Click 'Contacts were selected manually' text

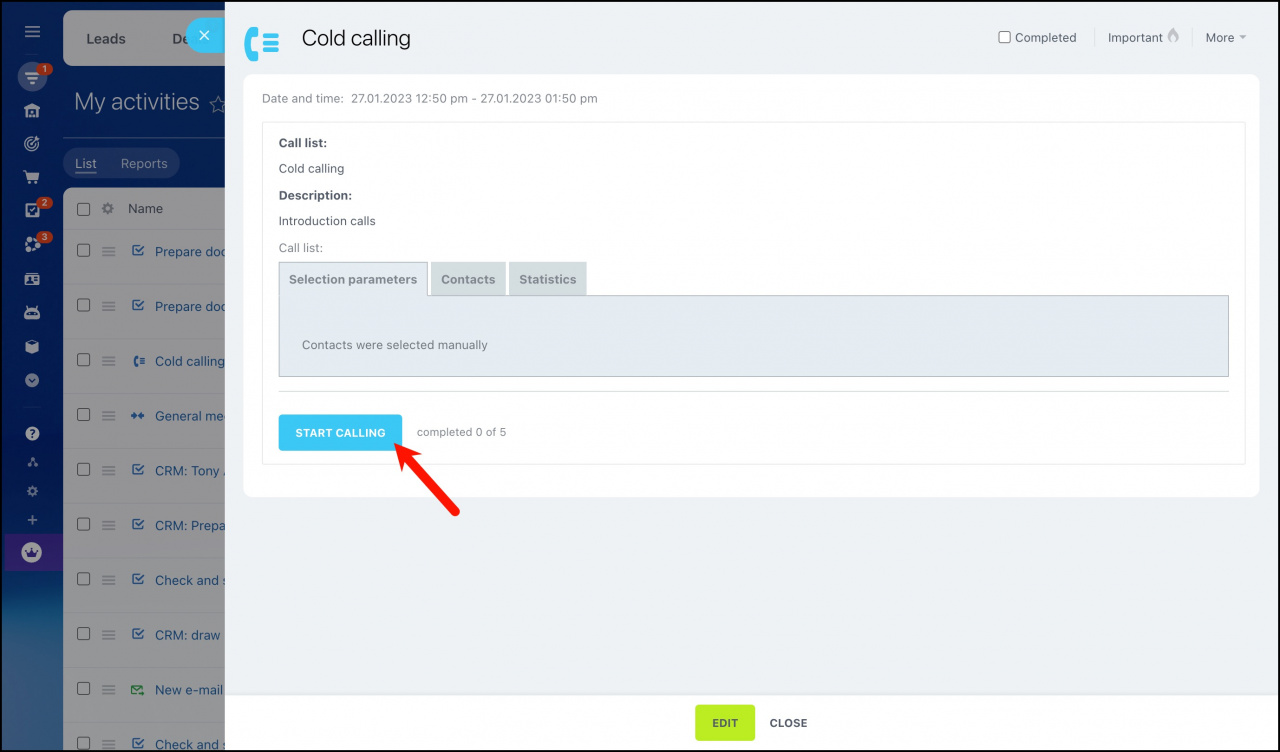click(x=395, y=345)
